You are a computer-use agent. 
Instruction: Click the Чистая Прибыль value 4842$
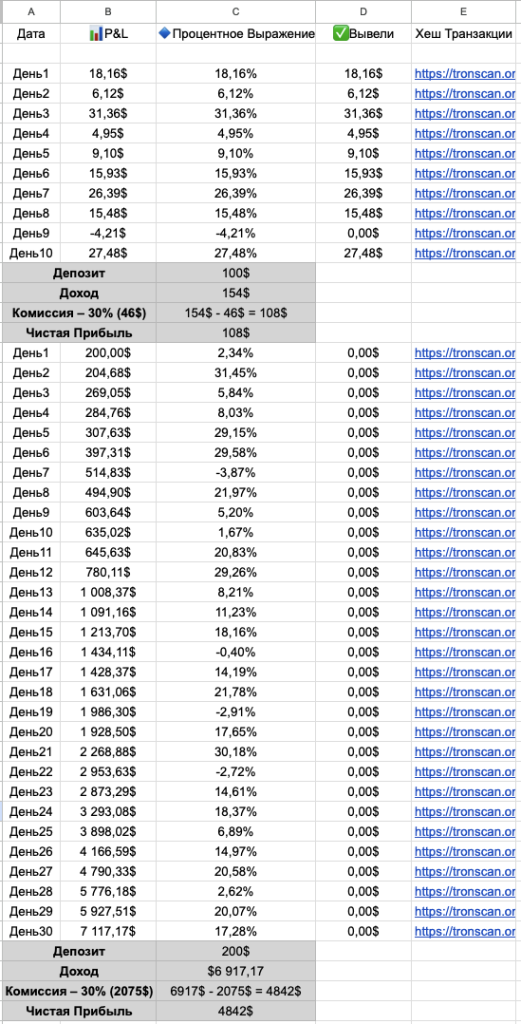pyautogui.click(x=236, y=1011)
